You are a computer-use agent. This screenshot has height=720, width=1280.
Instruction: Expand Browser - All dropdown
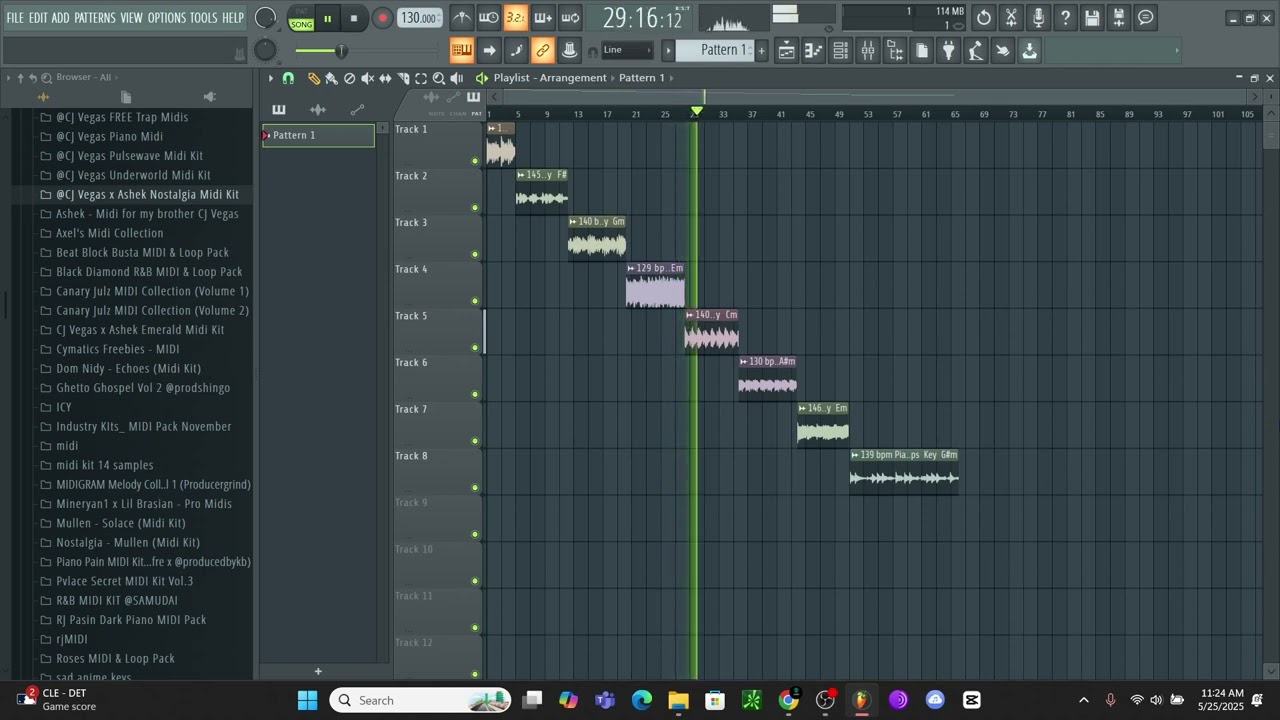pos(118,77)
